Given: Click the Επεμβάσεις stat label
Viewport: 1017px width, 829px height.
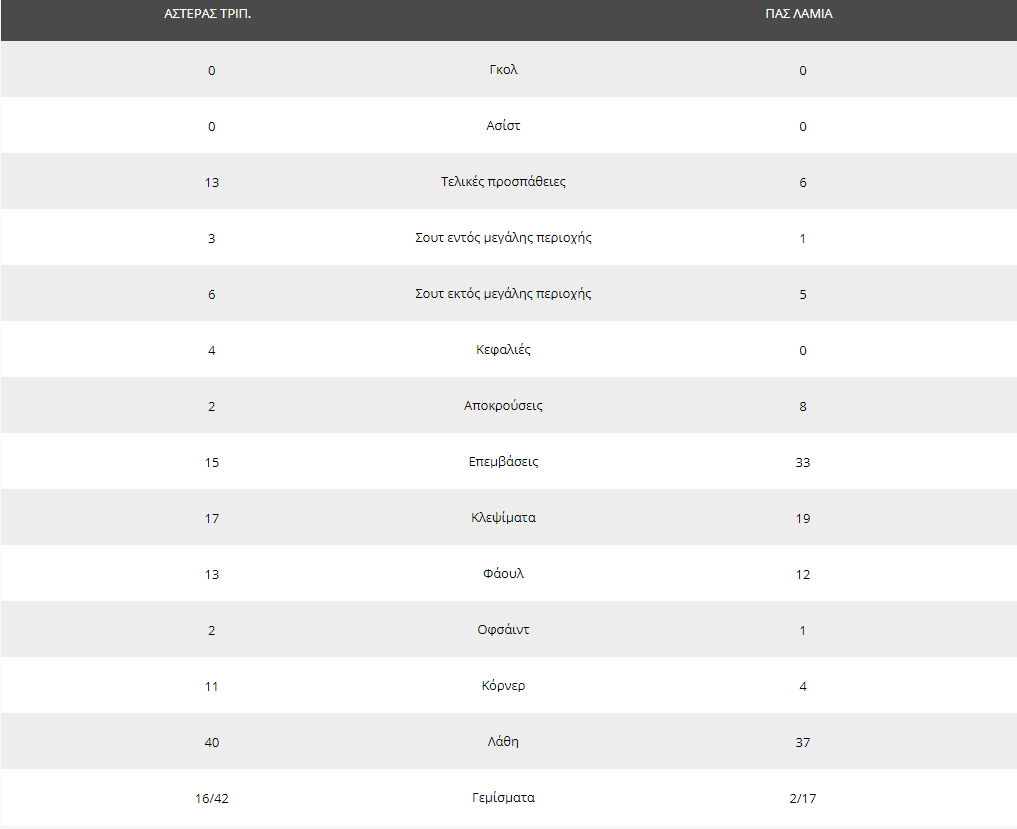Looking at the screenshot, I should pos(503,461).
